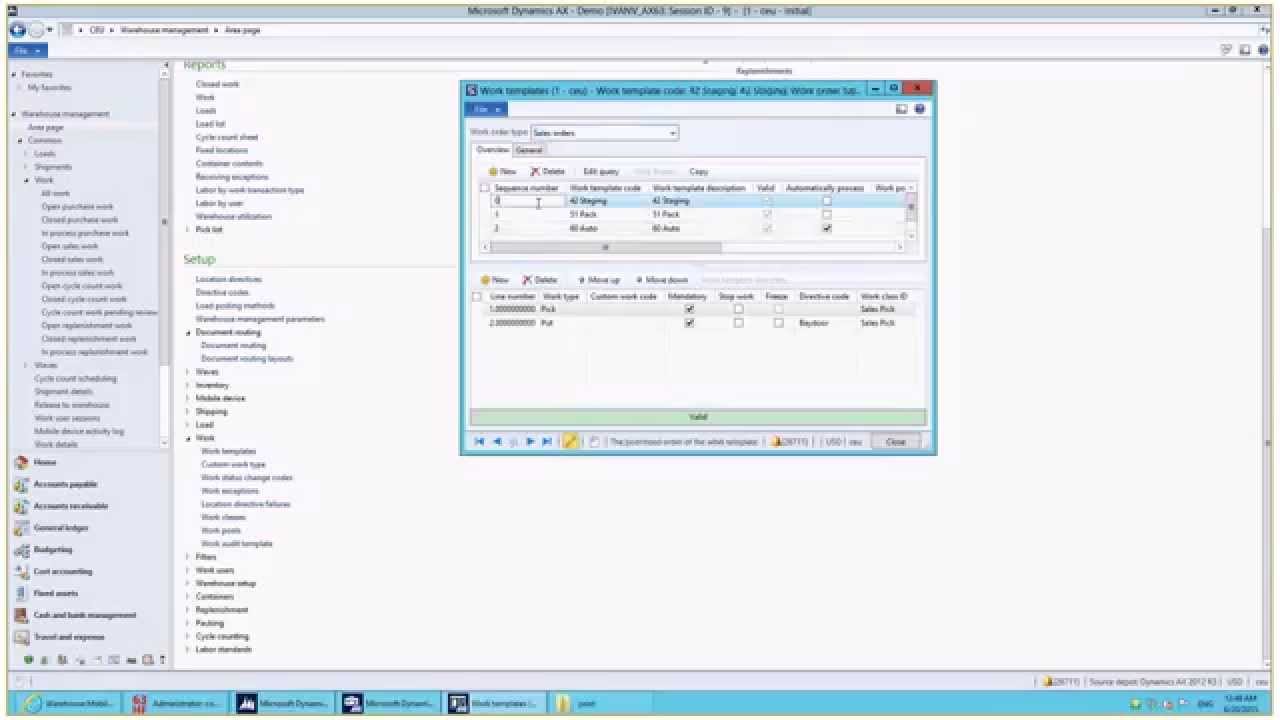
Task: Open the Accounts payable module
Action: coord(65,484)
